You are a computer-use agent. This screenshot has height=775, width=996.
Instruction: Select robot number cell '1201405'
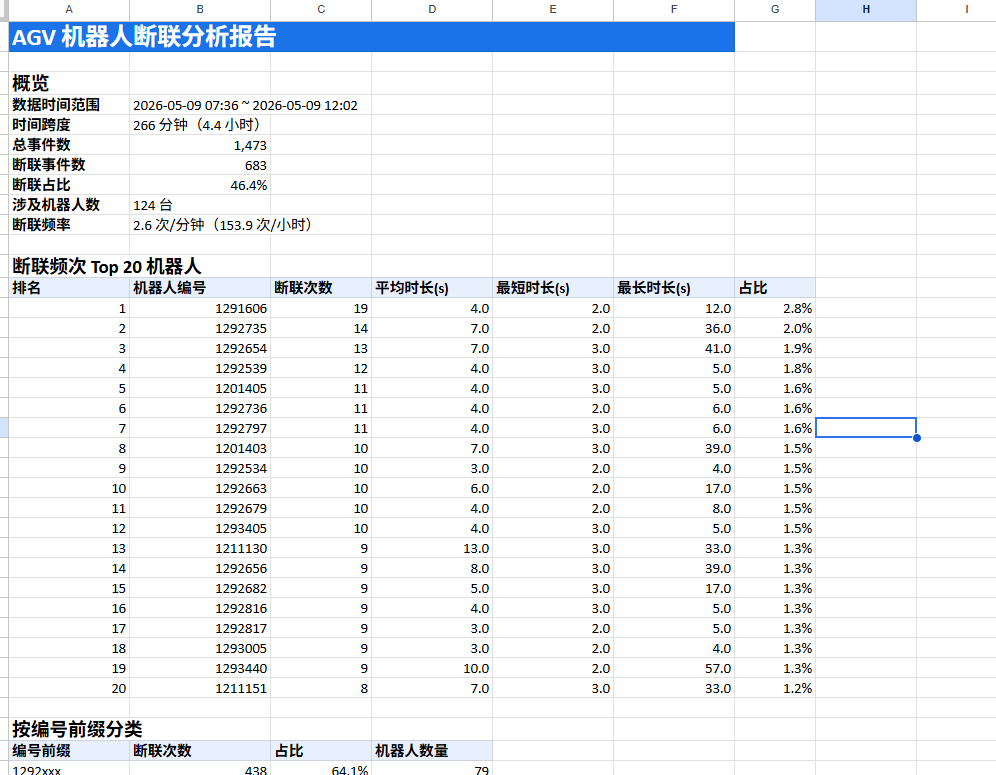click(x=199, y=388)
